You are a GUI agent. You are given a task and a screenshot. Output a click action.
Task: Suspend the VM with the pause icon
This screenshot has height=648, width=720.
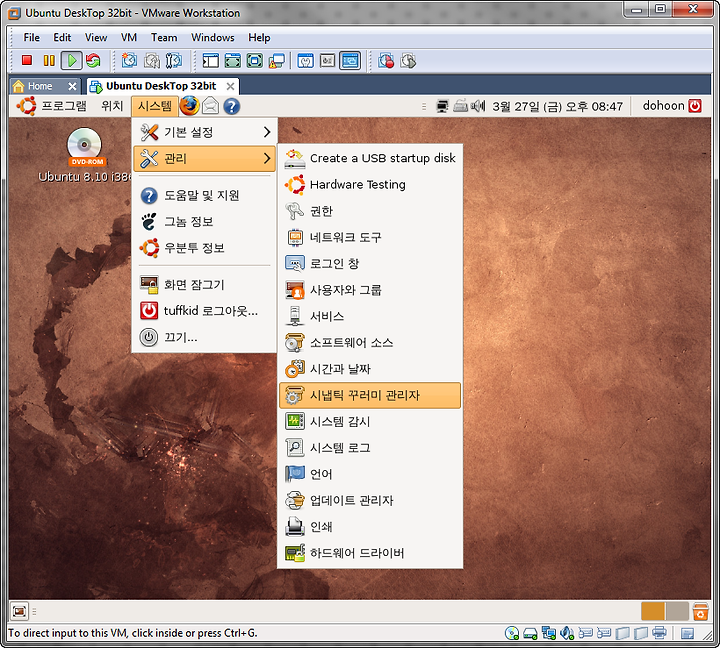(x=49, y=60)
